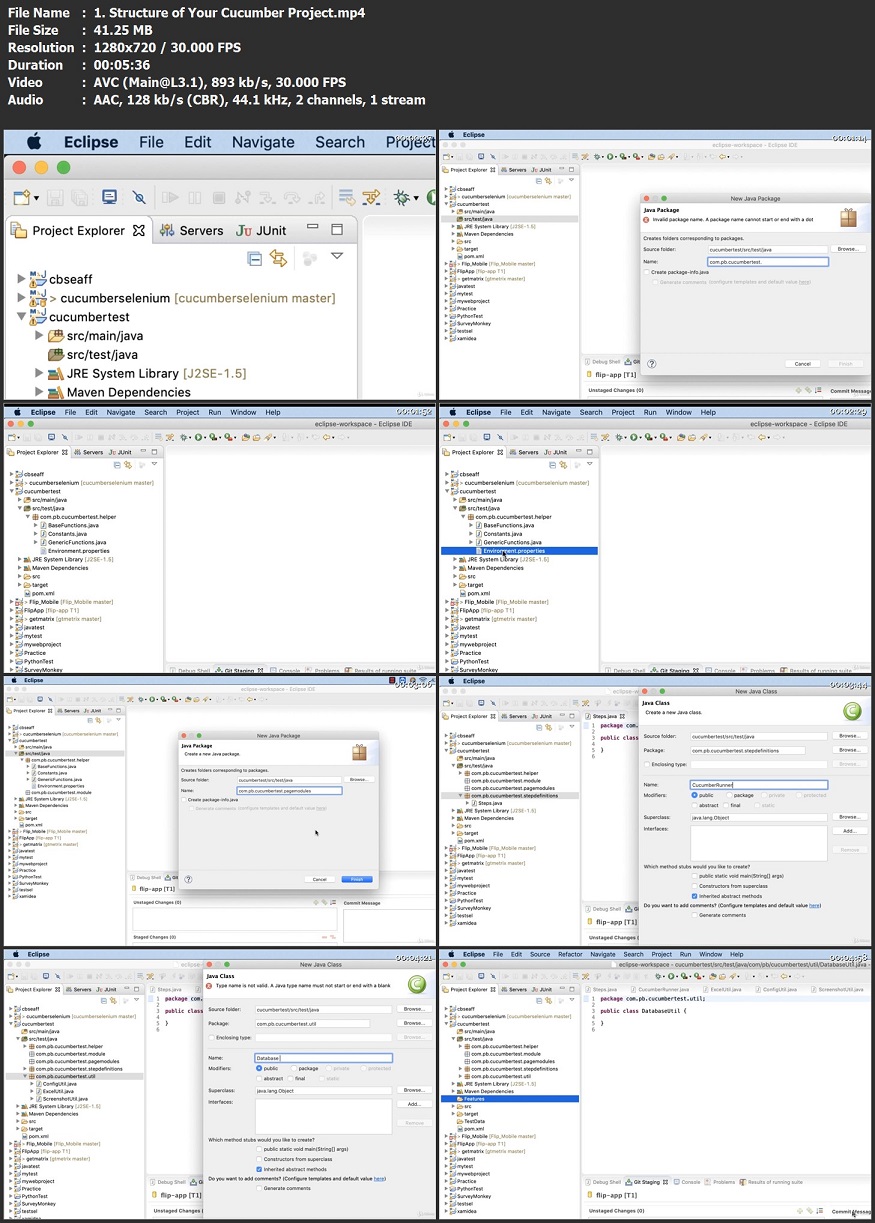
Task: Check Enclosing type in the Database class dialog
Action: pyautogui.click(x=211, y=1038)
